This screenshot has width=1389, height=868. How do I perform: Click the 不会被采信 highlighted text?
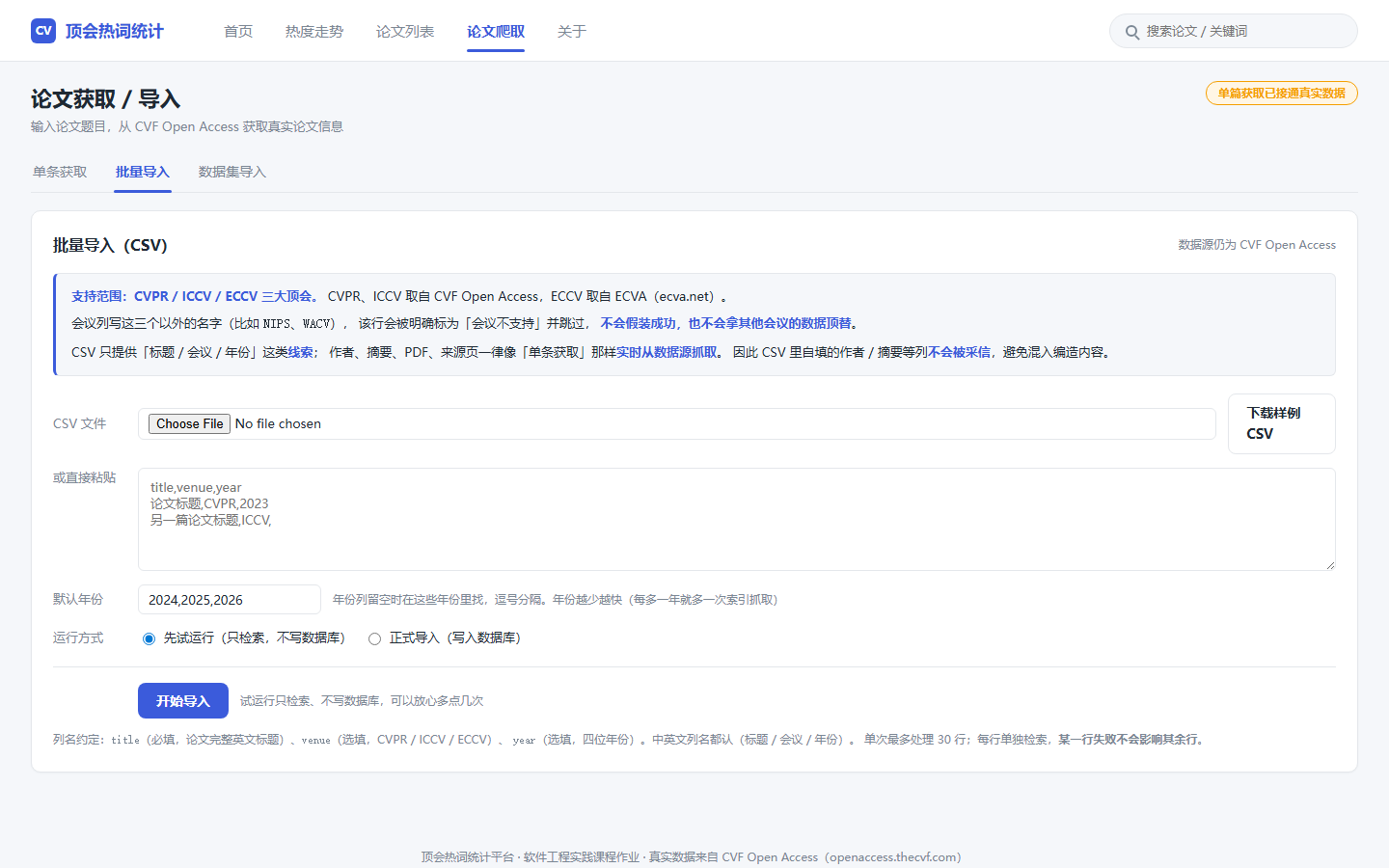[x=959, y=352]
